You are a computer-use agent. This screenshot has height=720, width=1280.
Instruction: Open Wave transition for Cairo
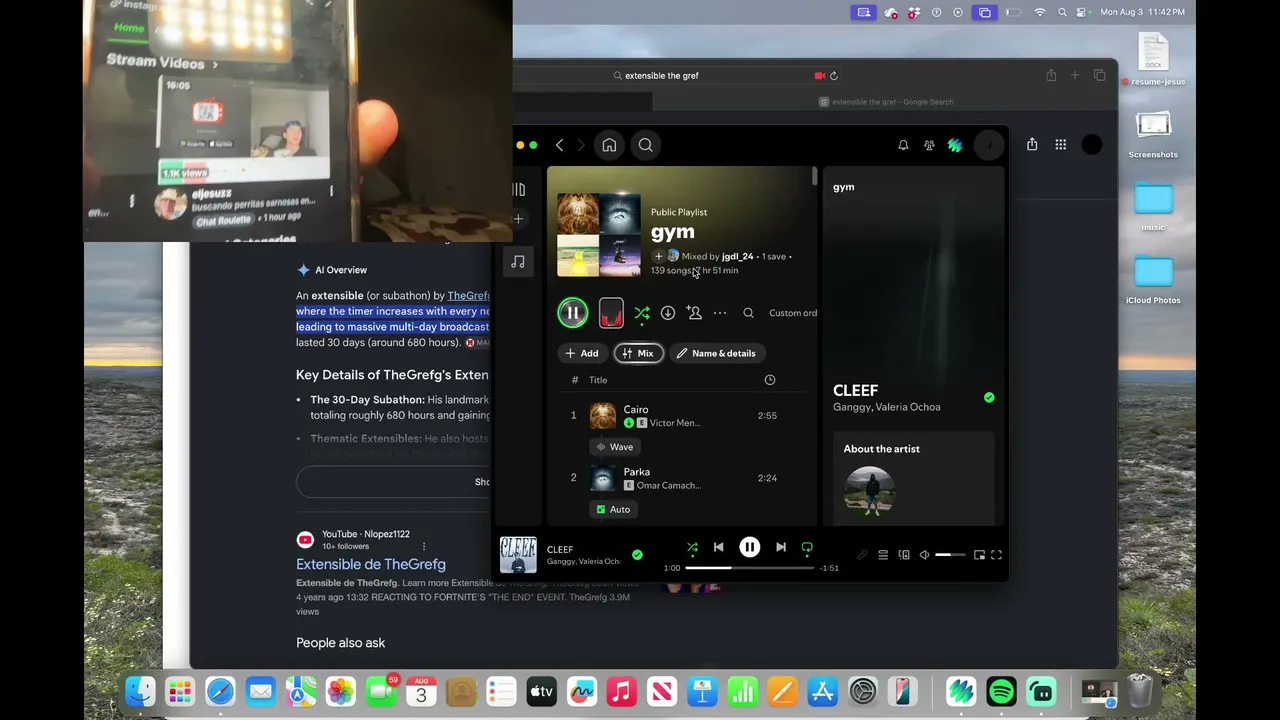pyautogui.click(x=615, y=447)
